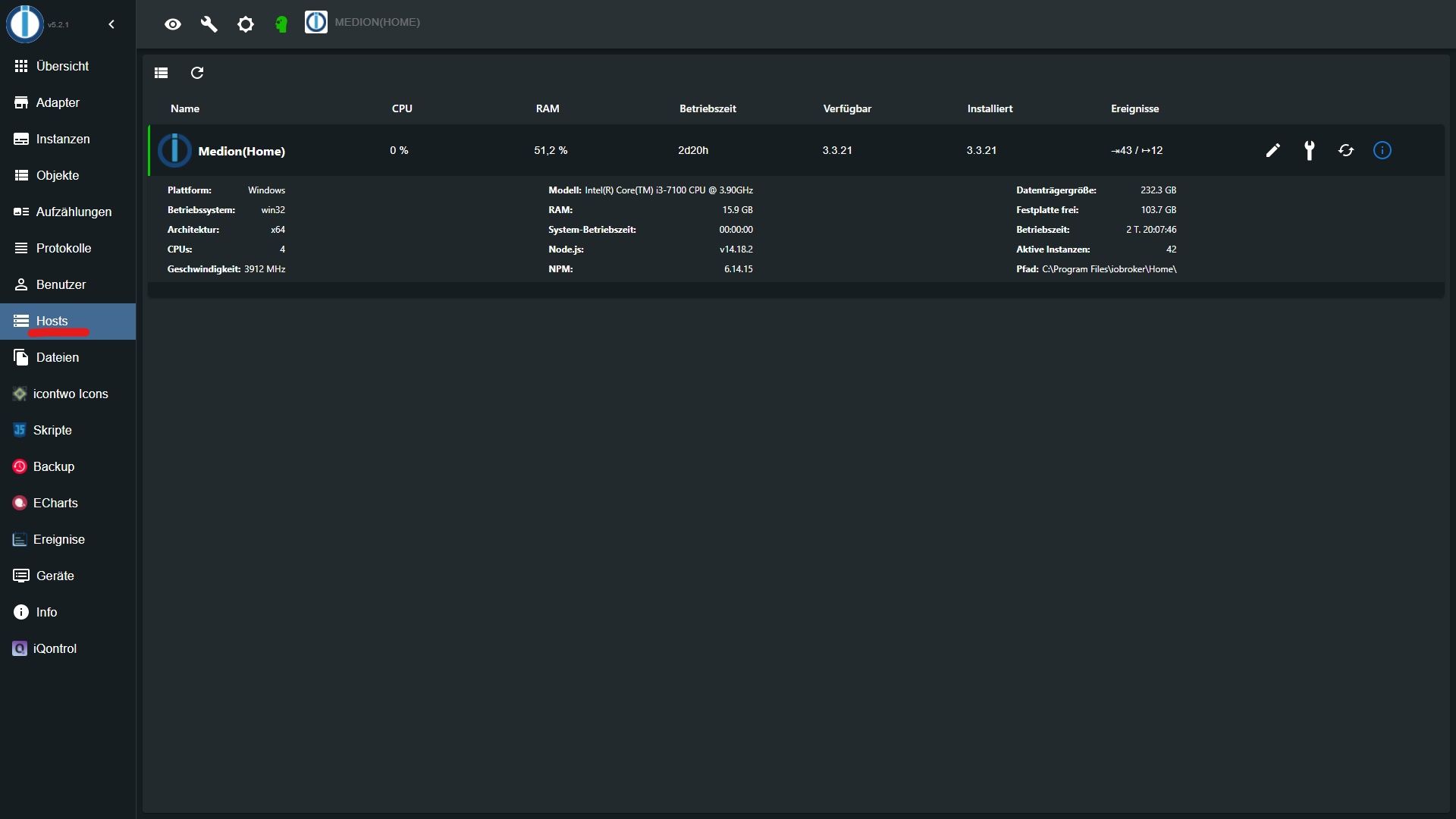Collapse the sidebar with the left arrow
Image resolution: width=1456 pixels, height=819 pixels.
click(x=111, y=24)
